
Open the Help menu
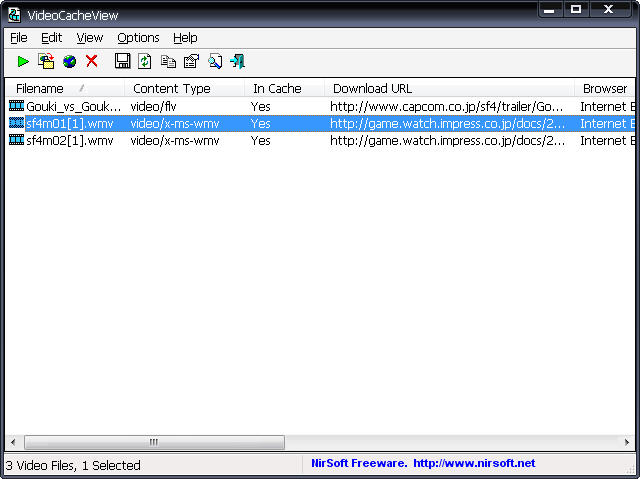pos(185,38)
